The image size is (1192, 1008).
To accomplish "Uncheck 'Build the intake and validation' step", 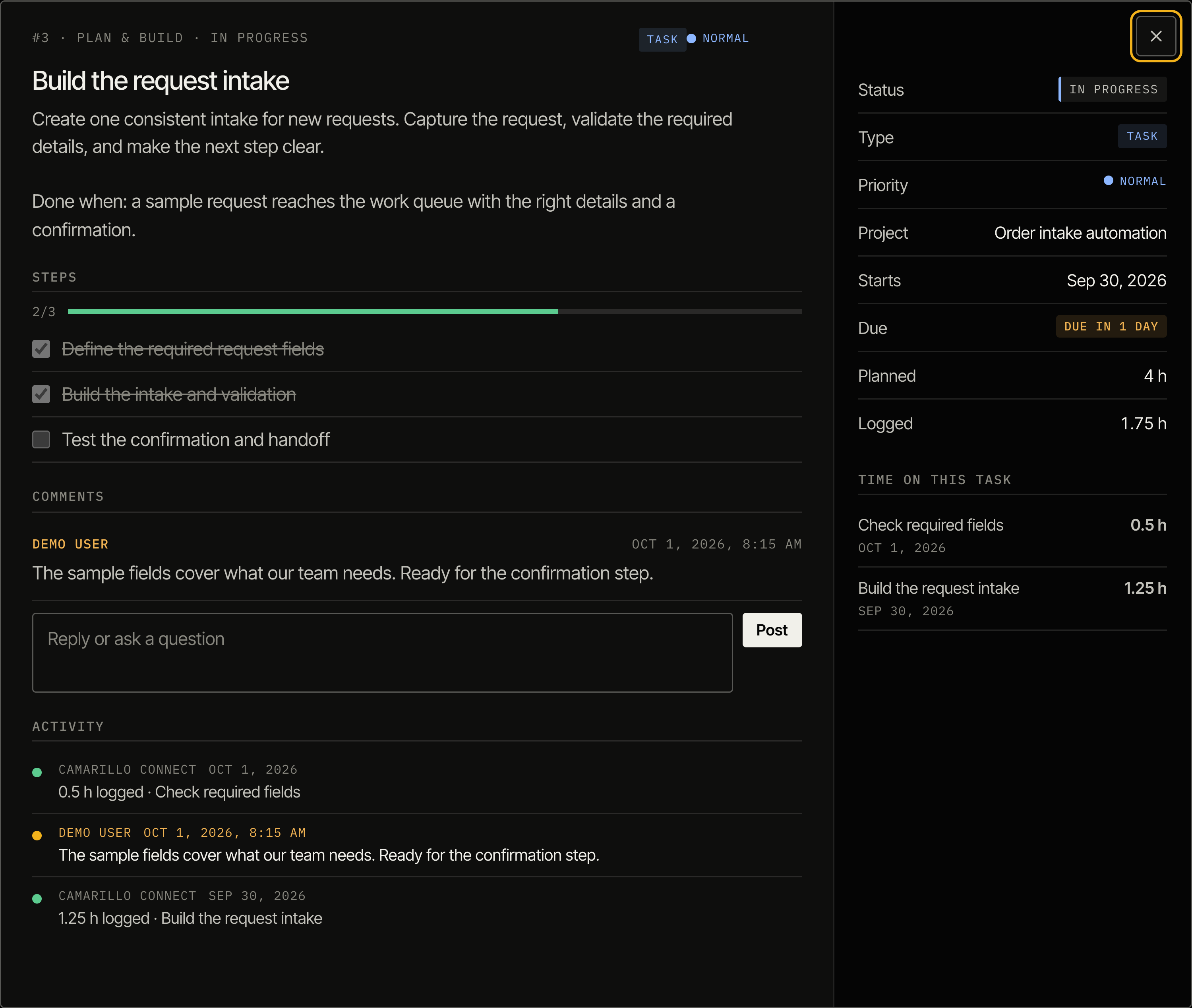I will point(41,394).
